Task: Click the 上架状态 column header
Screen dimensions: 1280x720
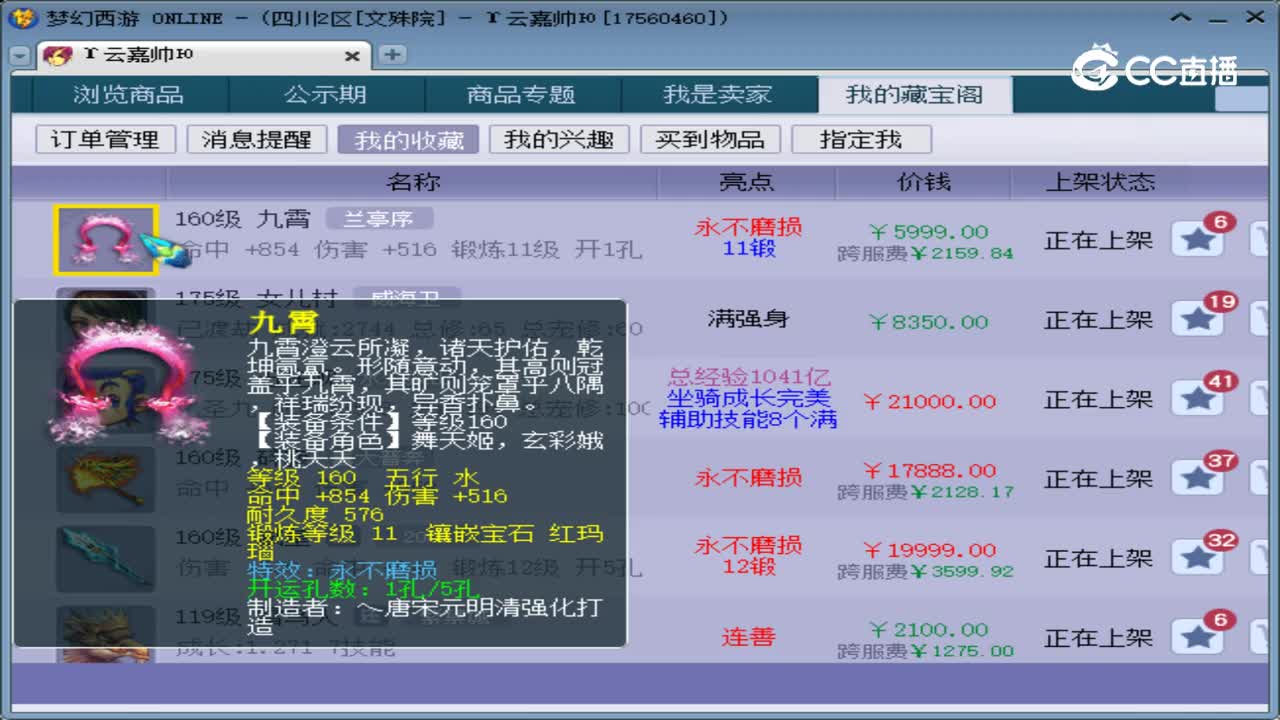Action: click(x=1099, y=182)
